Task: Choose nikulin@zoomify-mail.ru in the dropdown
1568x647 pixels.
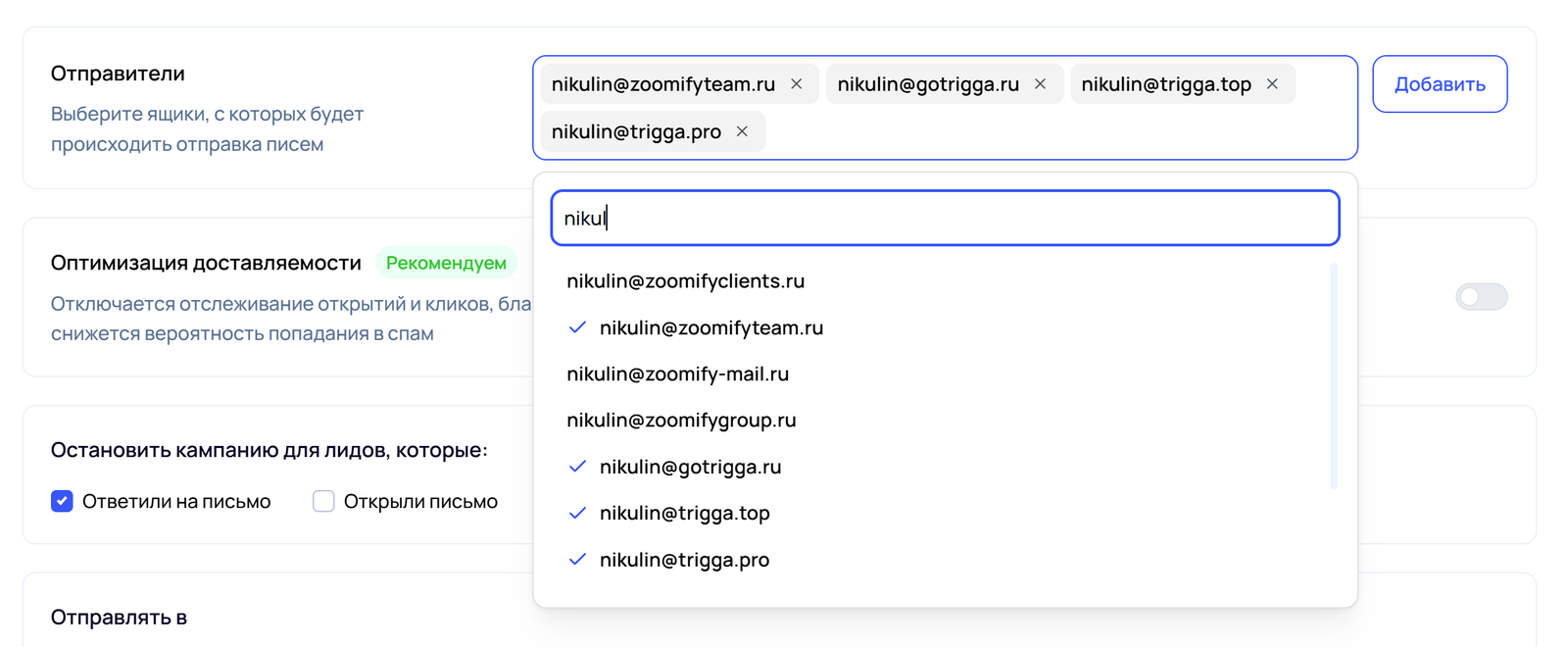Action: pyautogui.click(x=677, y=373)
